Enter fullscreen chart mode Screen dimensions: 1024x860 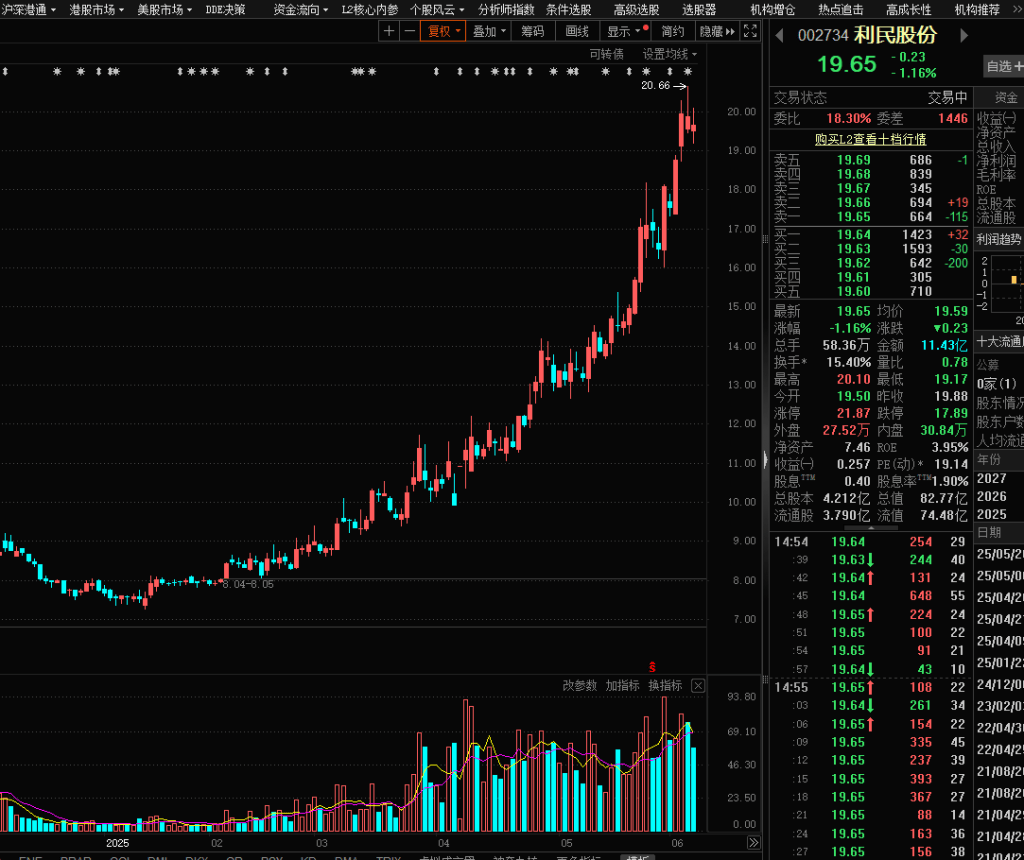[750, 31]
